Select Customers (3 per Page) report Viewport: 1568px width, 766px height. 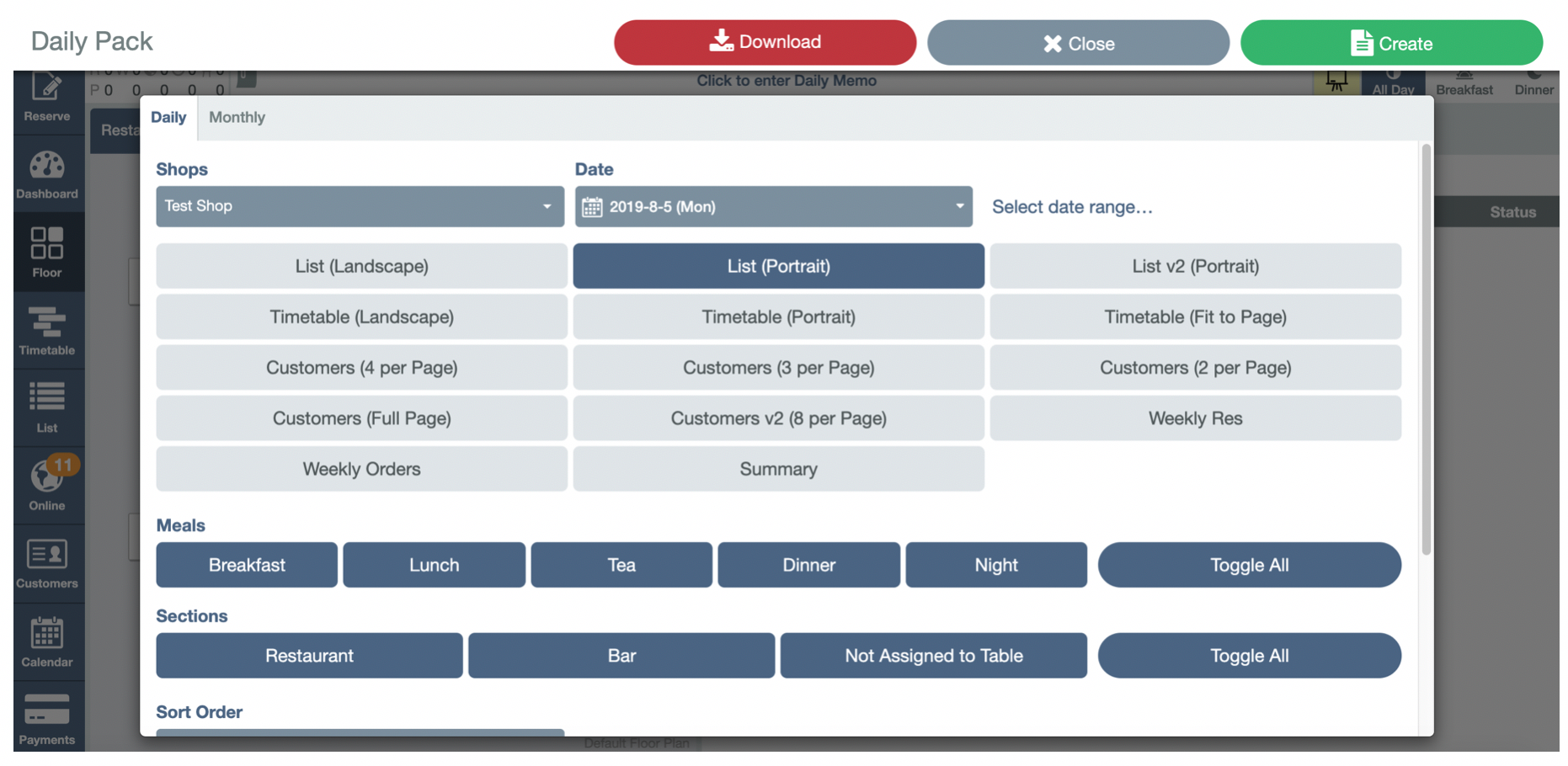point(778,367)
